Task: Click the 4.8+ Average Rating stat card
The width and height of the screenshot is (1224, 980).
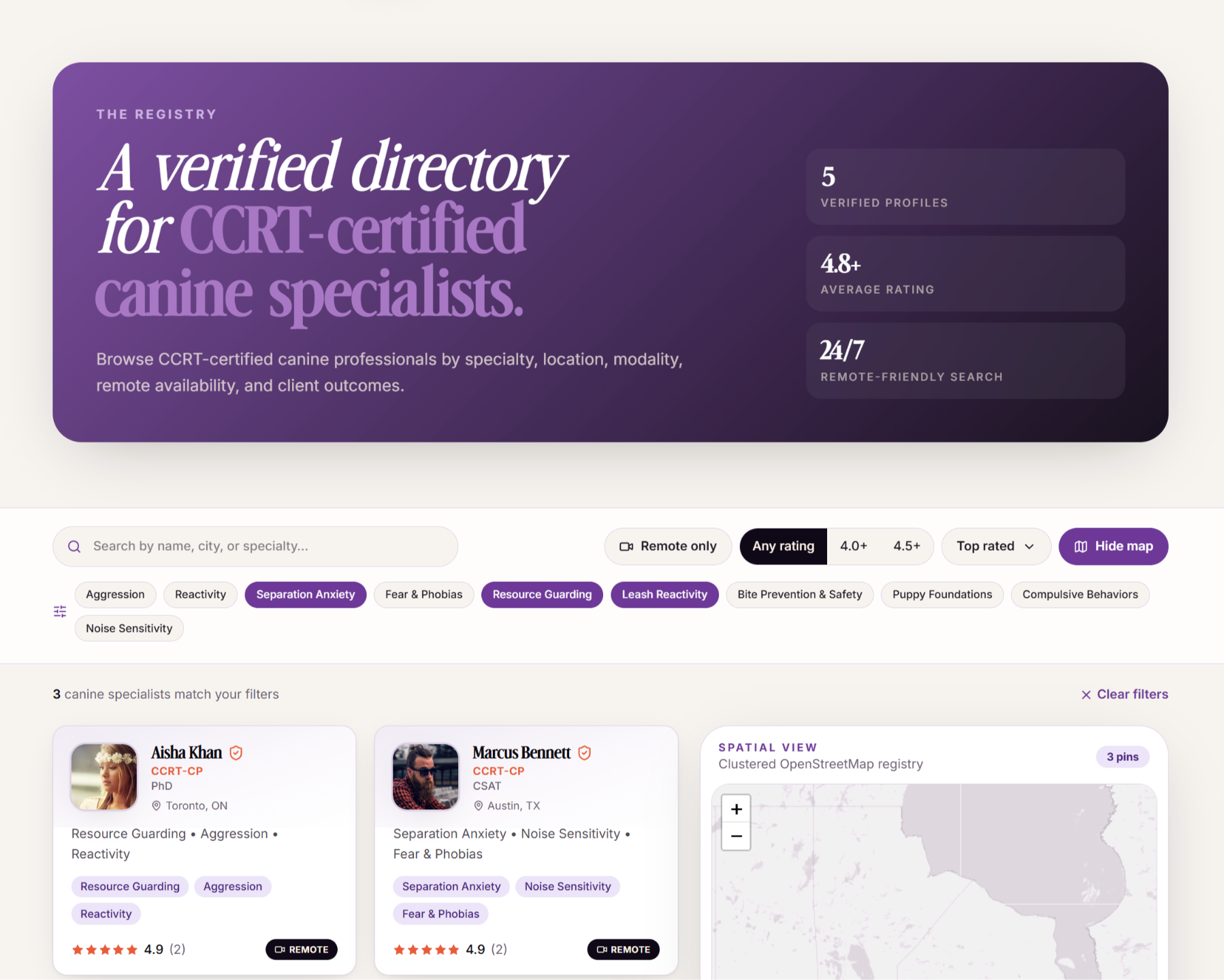Action: pos(965,274)
